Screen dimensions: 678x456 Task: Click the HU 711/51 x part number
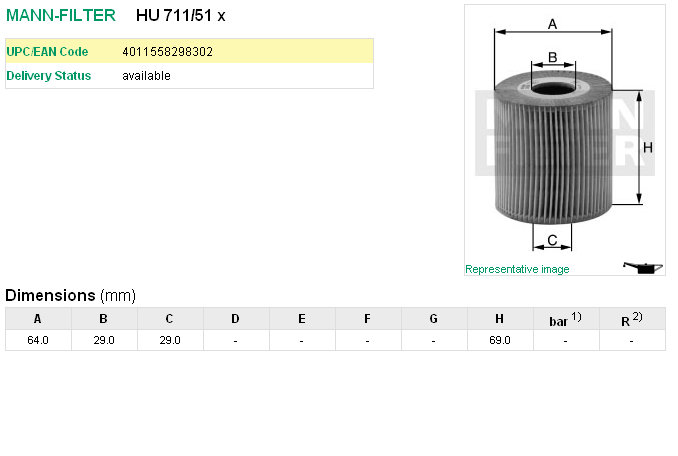[x=180, y=16]
